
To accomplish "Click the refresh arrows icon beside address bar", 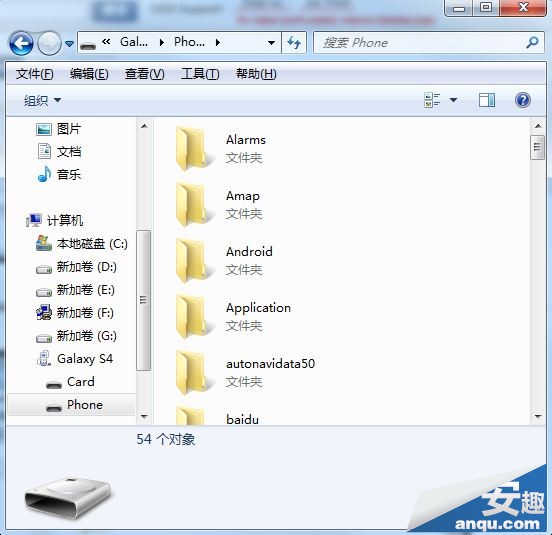I will (294, 43).
